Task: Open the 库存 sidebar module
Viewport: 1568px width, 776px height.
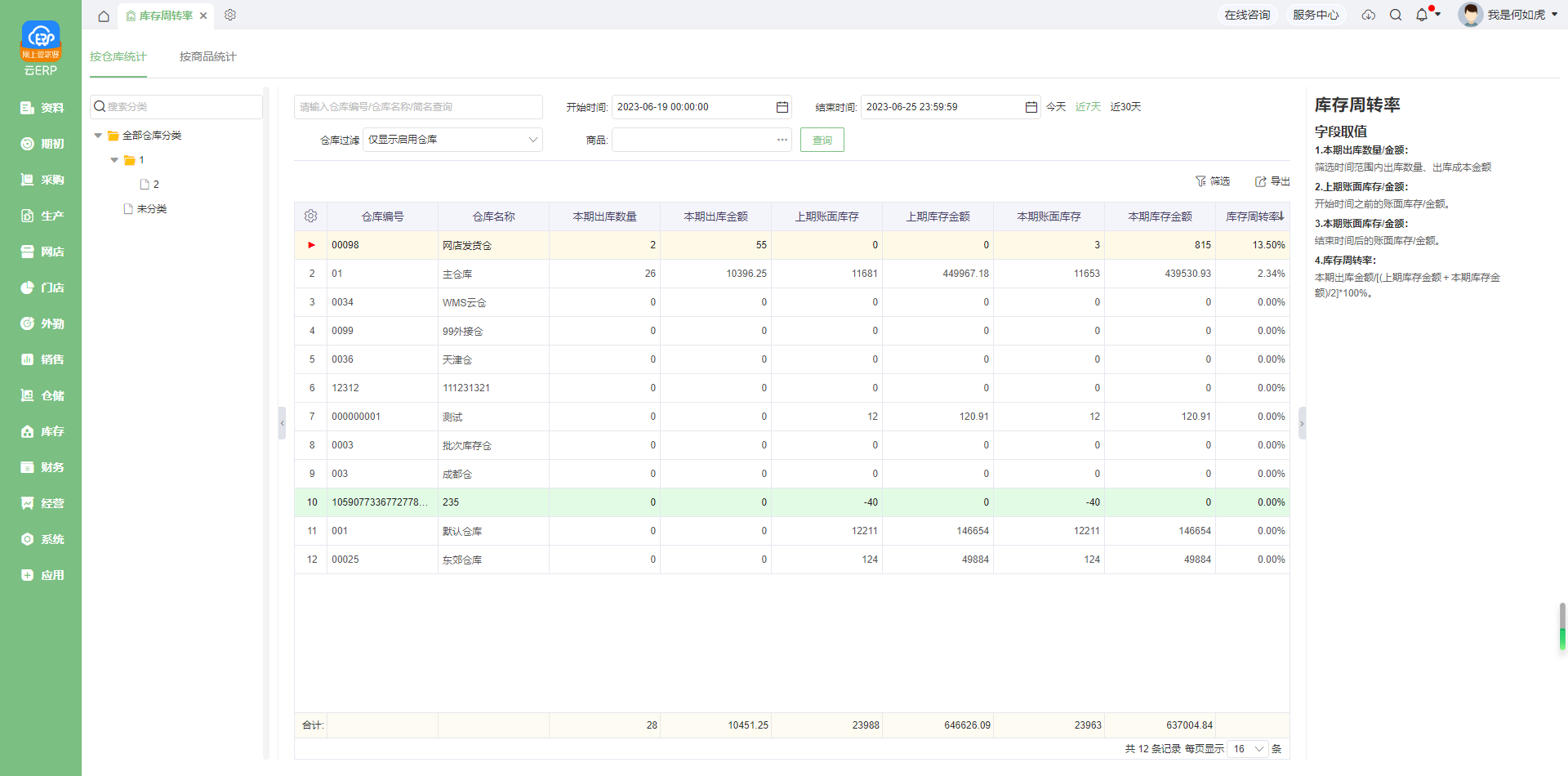Action: (x=41, y=431)
